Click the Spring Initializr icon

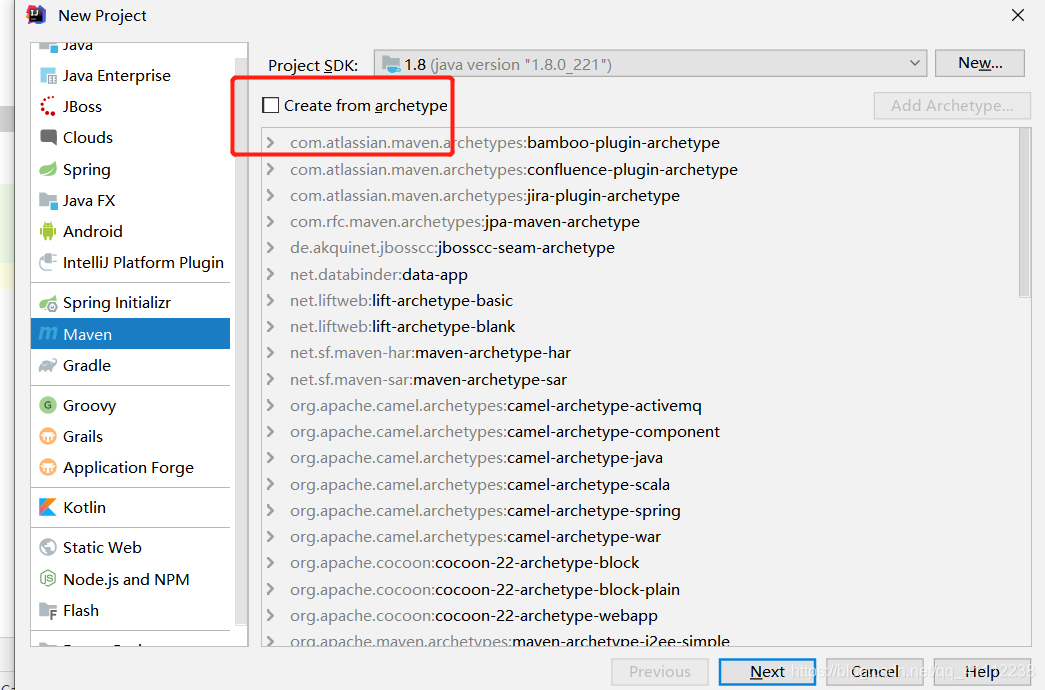tap(48, 303)
